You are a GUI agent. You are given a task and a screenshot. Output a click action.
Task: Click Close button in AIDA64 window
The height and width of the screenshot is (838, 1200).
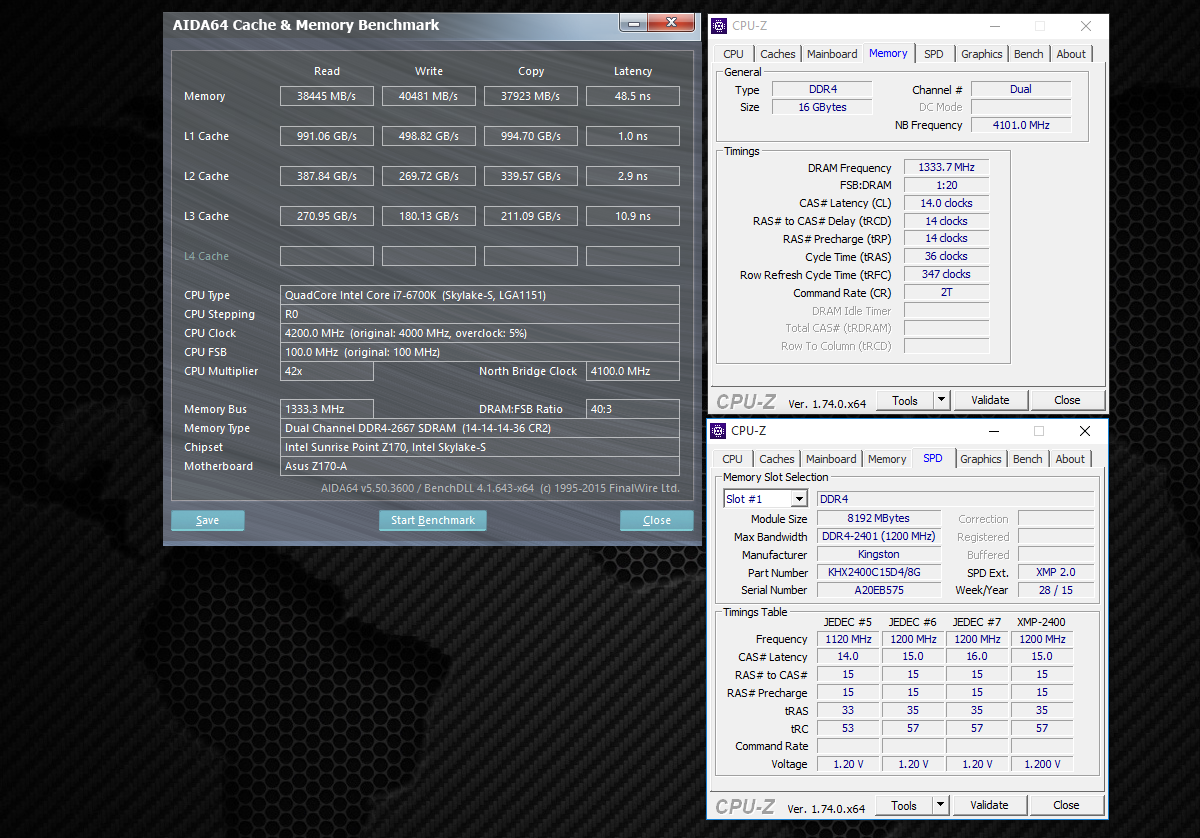point(657,520)
